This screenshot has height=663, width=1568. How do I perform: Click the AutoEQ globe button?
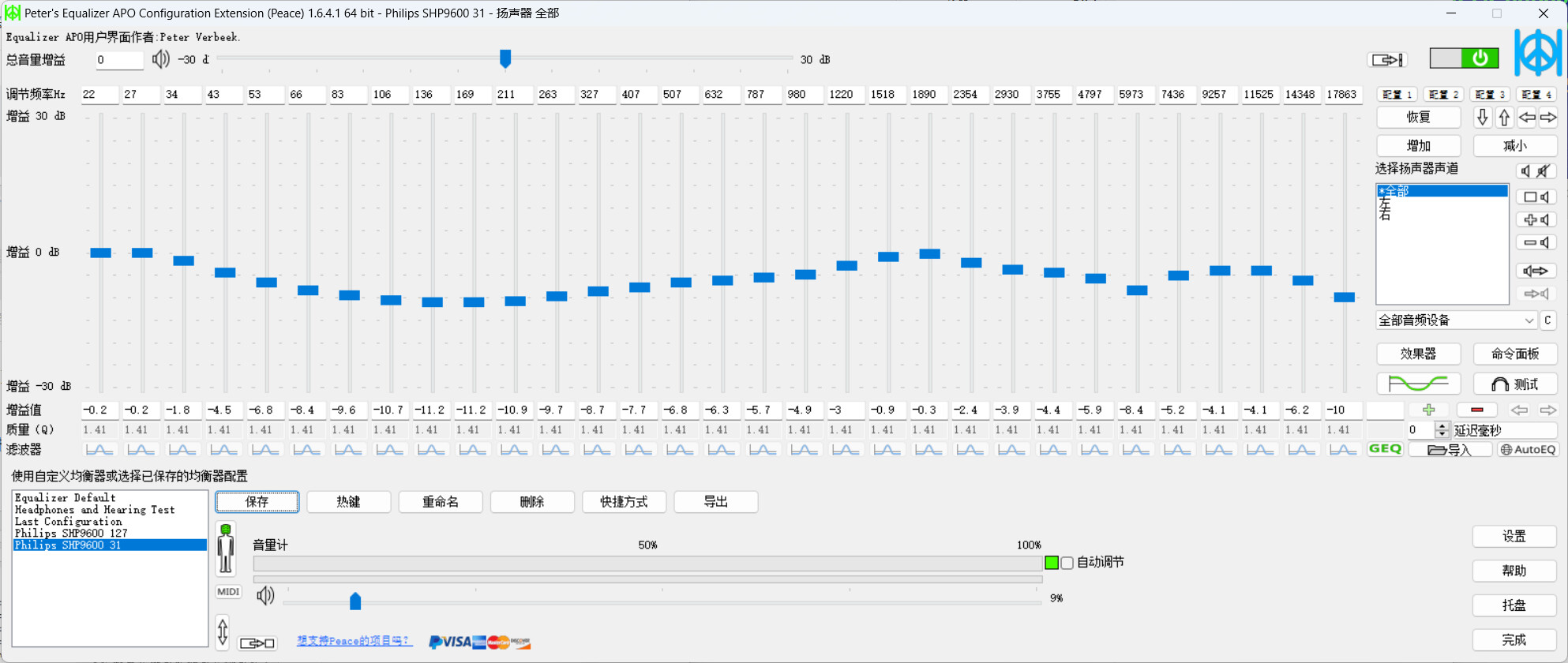[1529, 450]
